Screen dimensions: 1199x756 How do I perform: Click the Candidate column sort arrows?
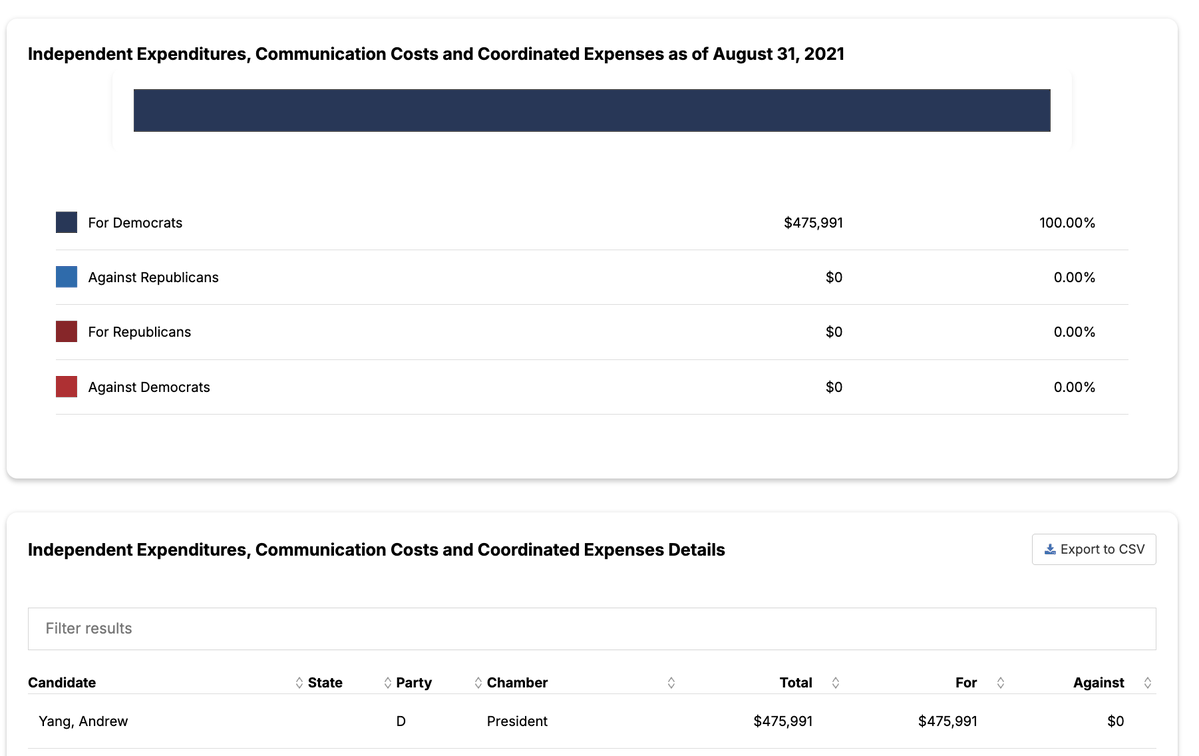point(299,683)
